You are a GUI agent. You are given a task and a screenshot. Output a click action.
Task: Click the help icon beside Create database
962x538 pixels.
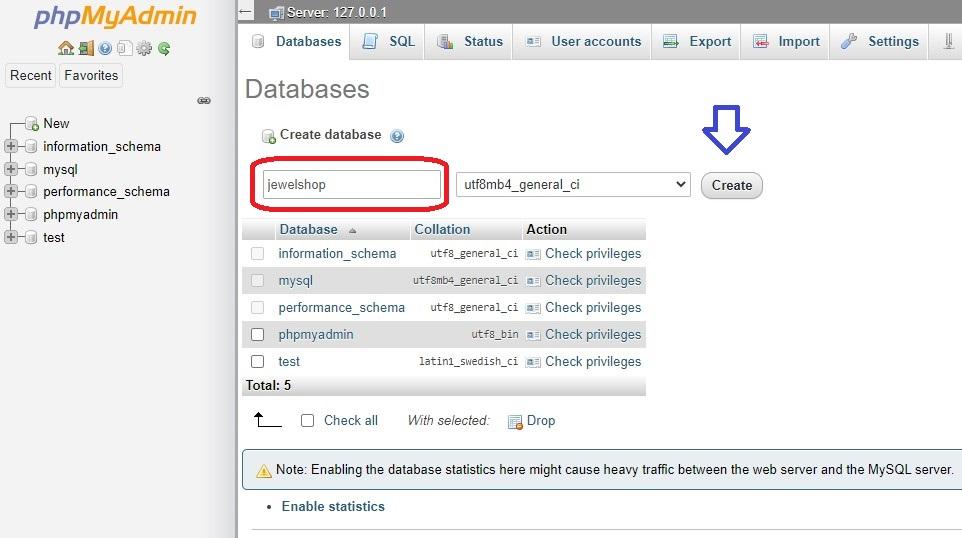(397, 136)
